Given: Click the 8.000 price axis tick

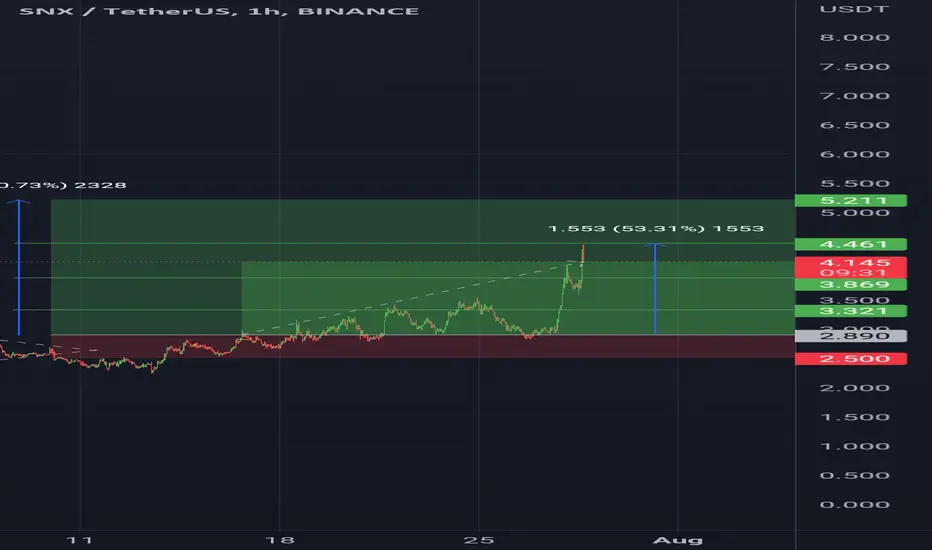Looking at the screenshot, I should point(854,37).
